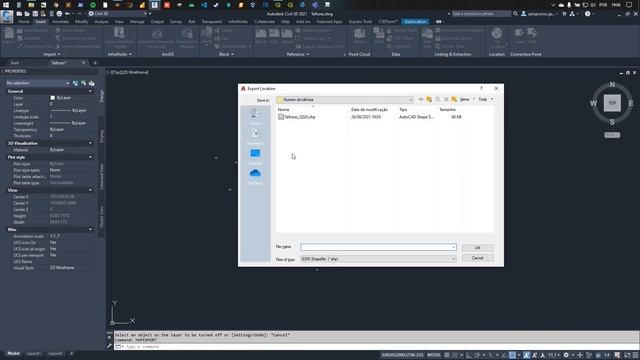640x360 pixels.
Task: Expand Import panel in ribbon
Action: click(51, 54)
